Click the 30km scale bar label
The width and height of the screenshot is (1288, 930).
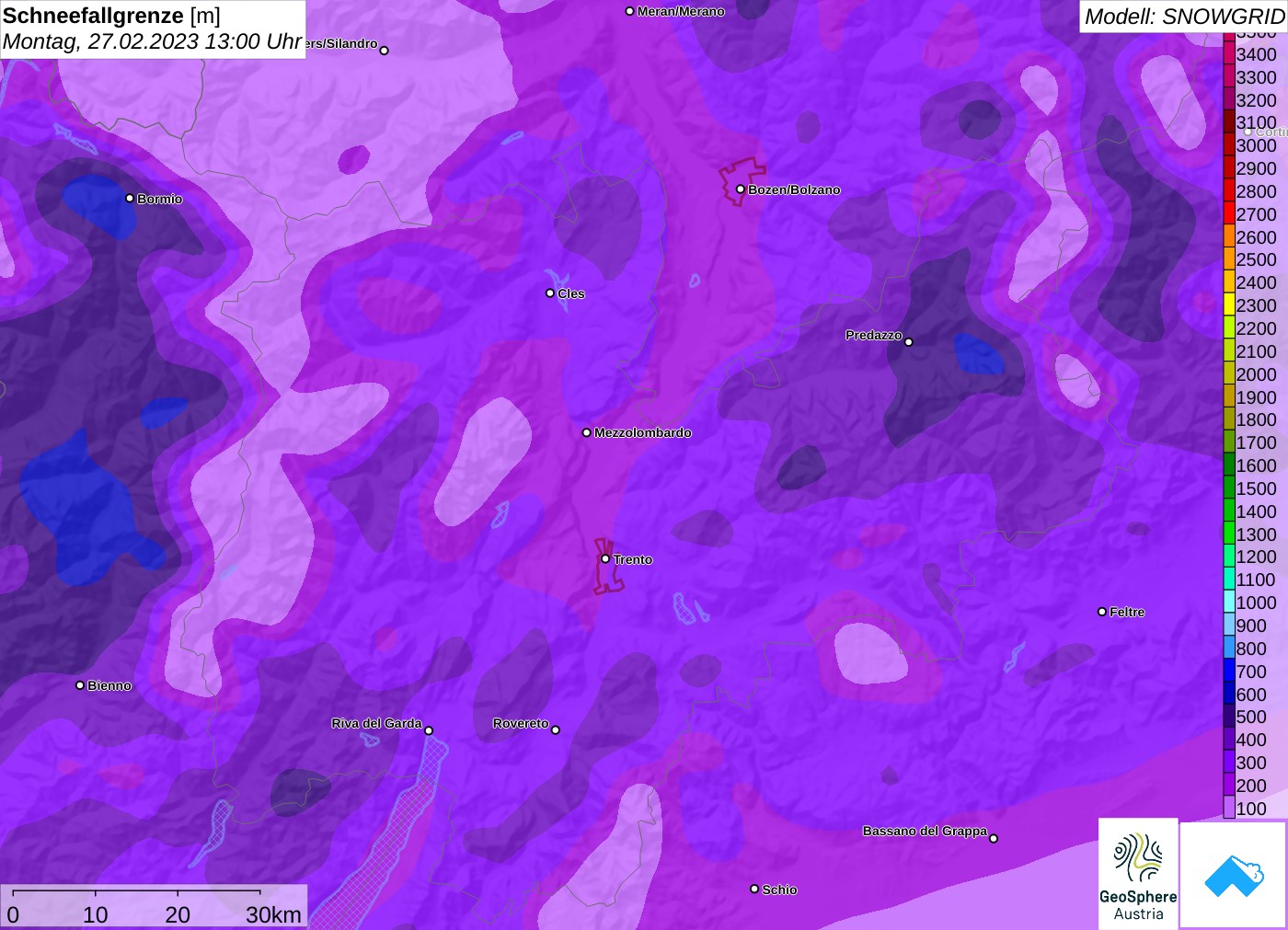pos(273,914)
